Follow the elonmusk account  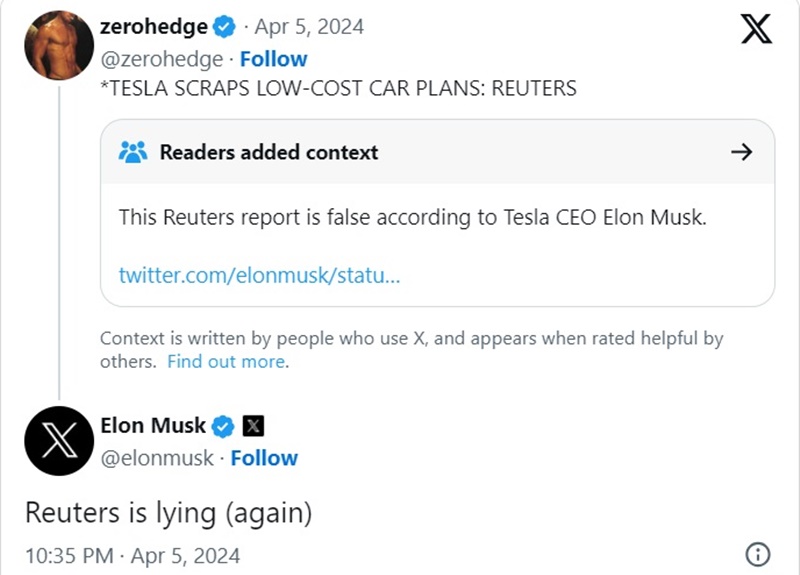[264, 458]
